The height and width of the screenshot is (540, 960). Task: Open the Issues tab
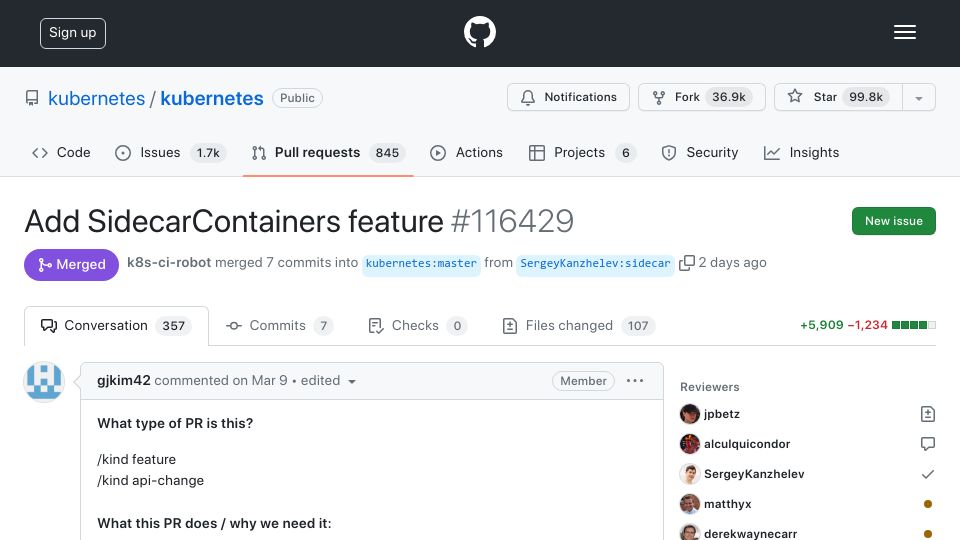pos(170,152)
